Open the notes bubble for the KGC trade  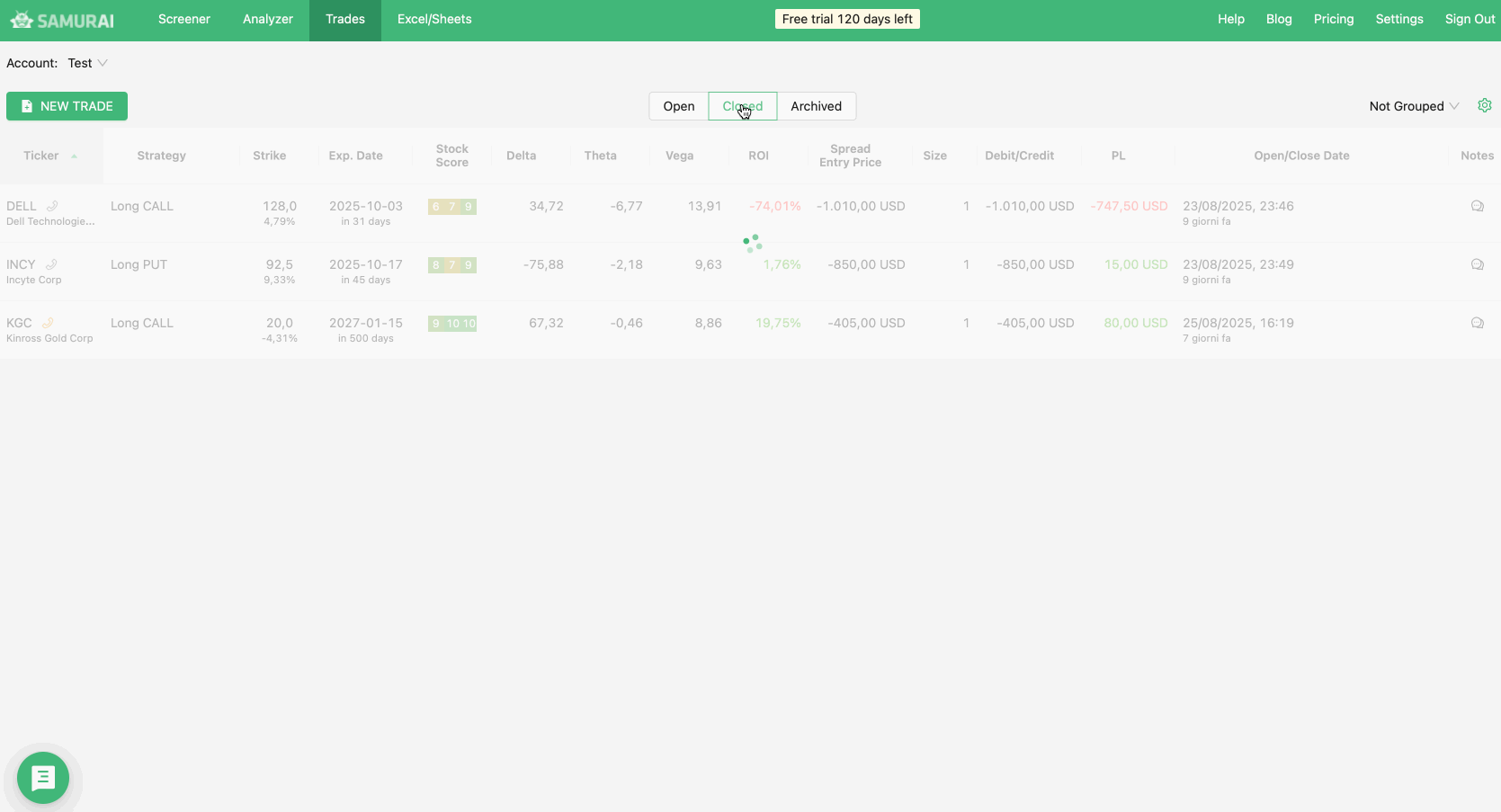[1478, 323]
